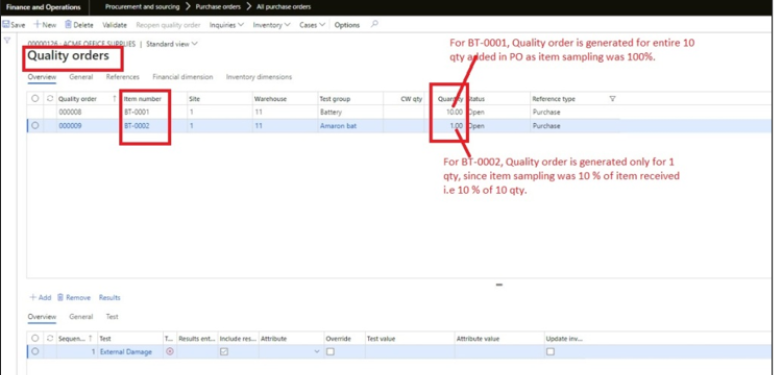This screenshot has width=774, height=375.
Task: Click the BT-0001 item number cell
Action: [x=137, y=112]
